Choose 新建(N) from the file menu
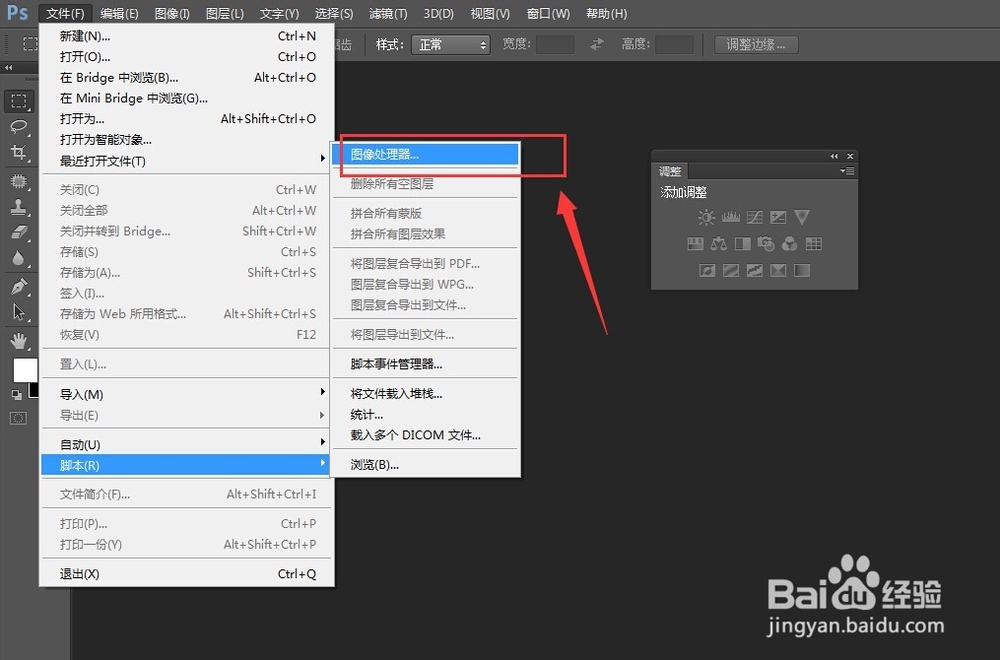This screenshot has width=1000, height=660. point(186,36)
